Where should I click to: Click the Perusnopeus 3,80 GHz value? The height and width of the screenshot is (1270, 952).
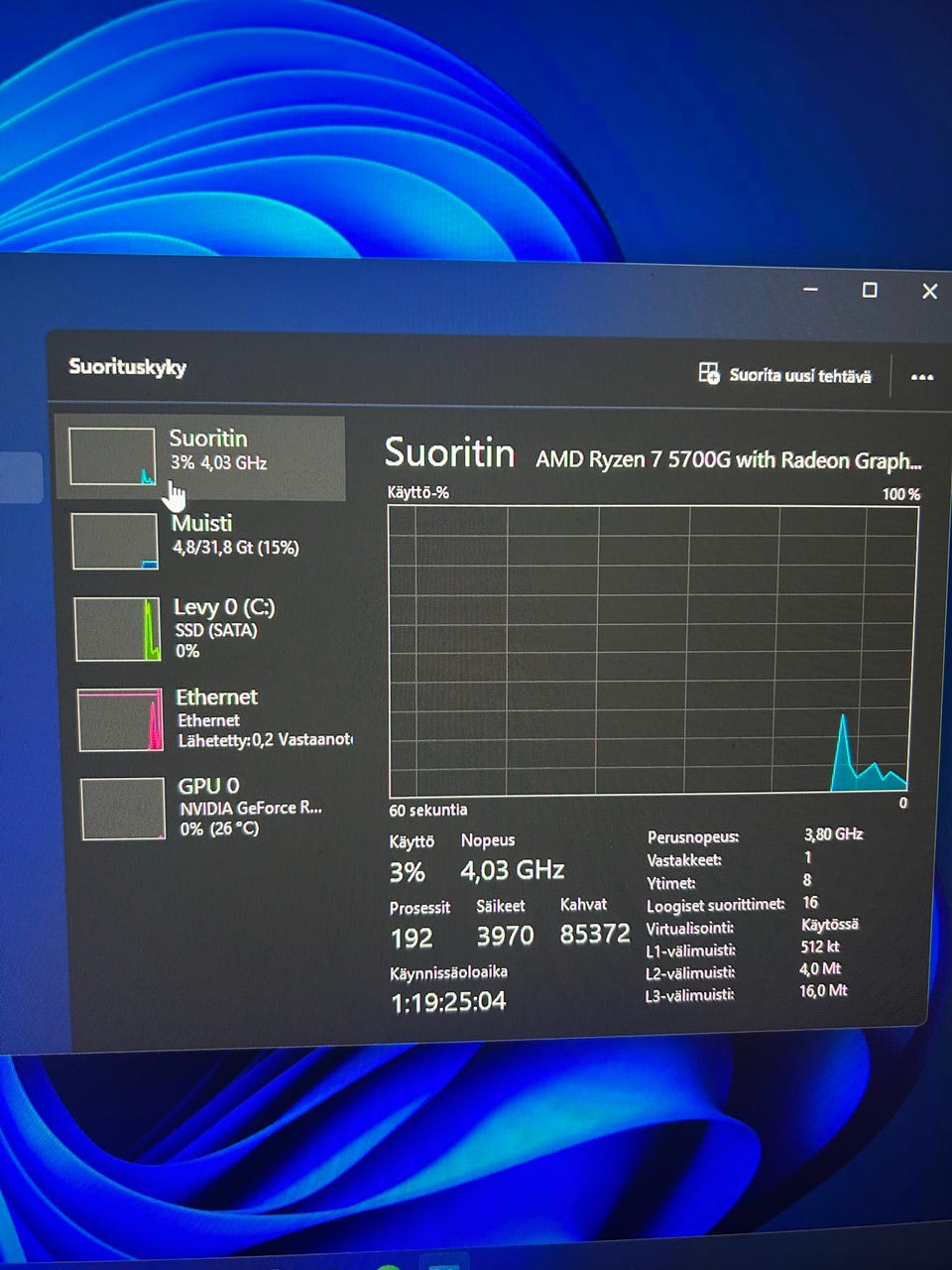833,834
